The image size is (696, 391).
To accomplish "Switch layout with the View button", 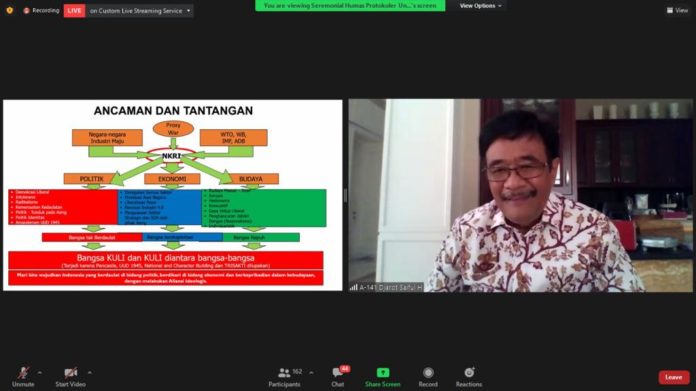I will (677, 10).
